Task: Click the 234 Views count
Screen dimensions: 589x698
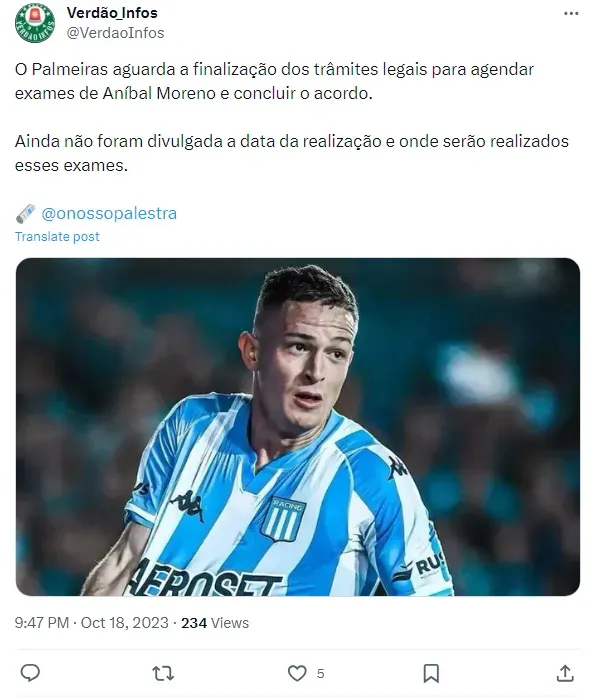Action: click(x=215, y=623)
